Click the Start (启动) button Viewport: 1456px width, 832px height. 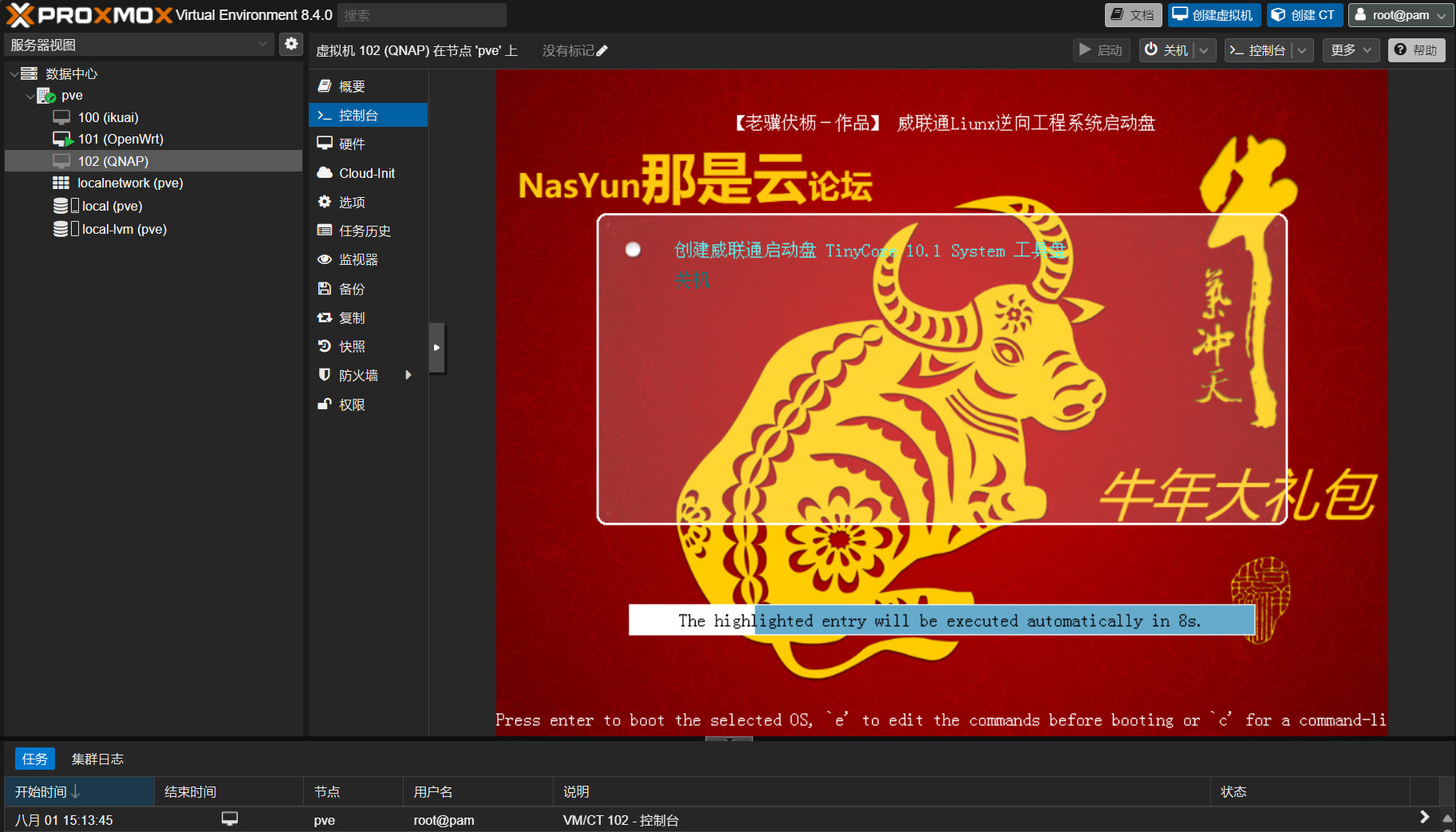1101,50
